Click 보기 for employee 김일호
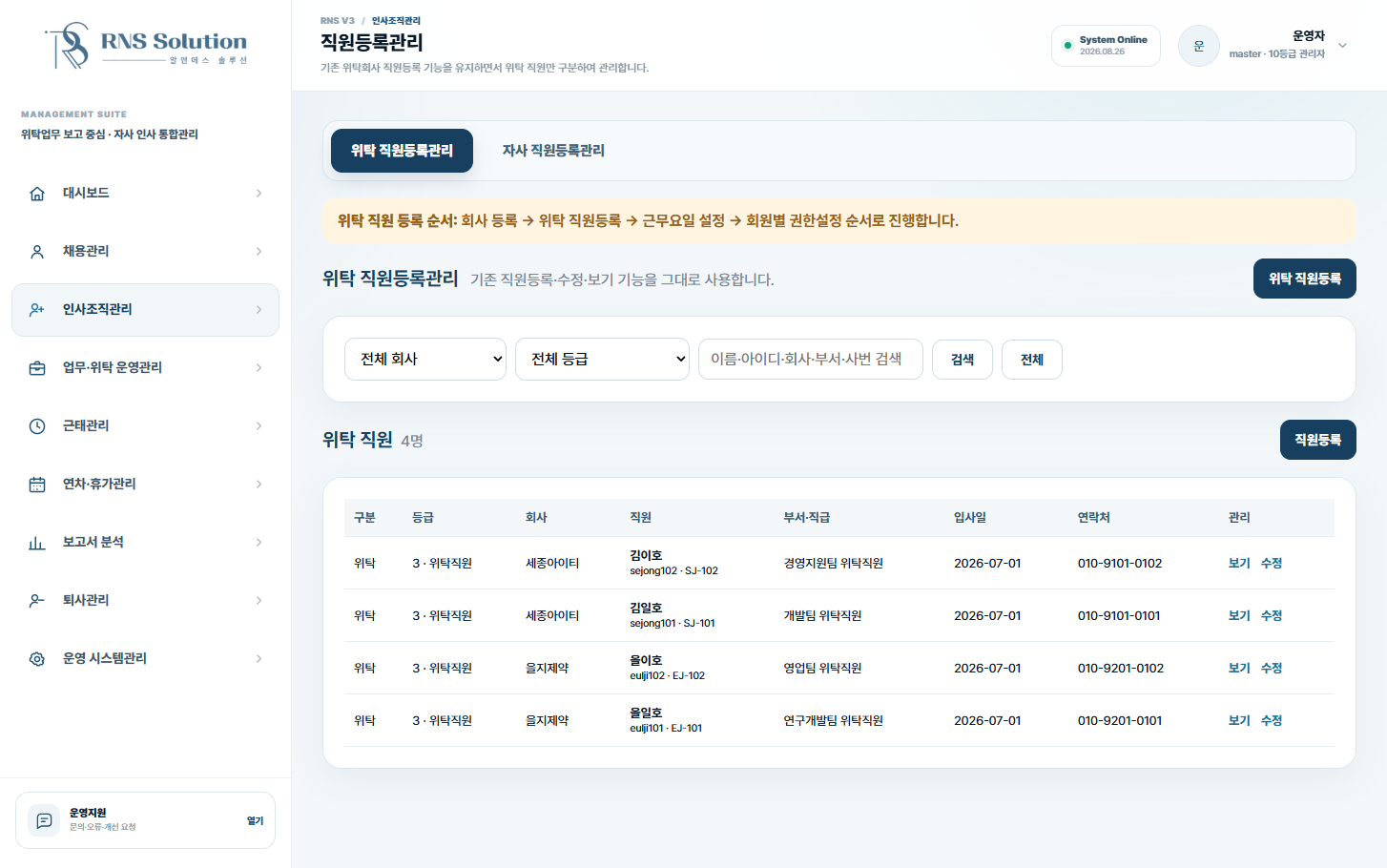The width and height of the screenshot is (1387, 868). (1239, 616)
